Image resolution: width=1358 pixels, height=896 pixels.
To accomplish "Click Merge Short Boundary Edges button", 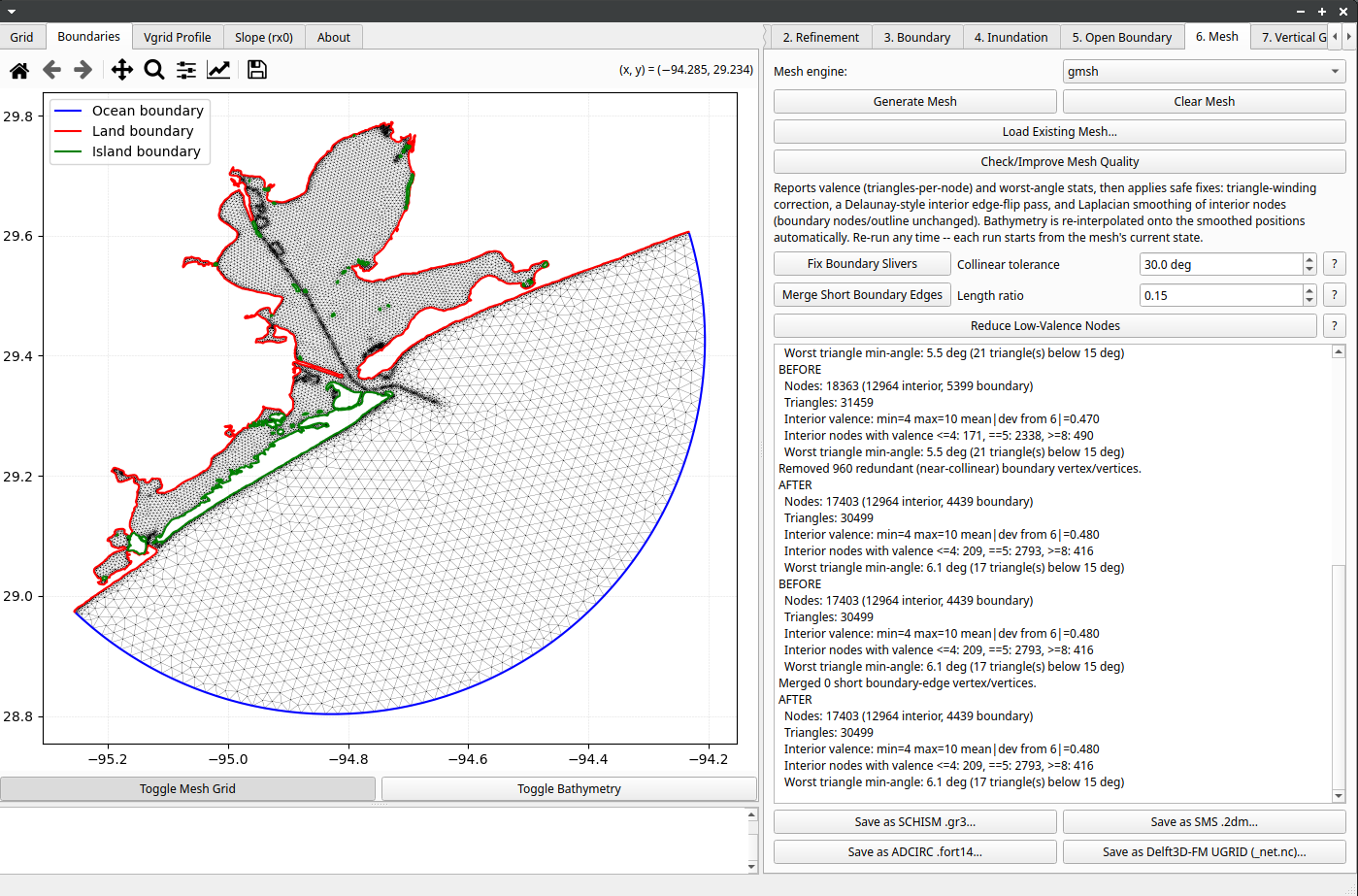I will 862,295.
